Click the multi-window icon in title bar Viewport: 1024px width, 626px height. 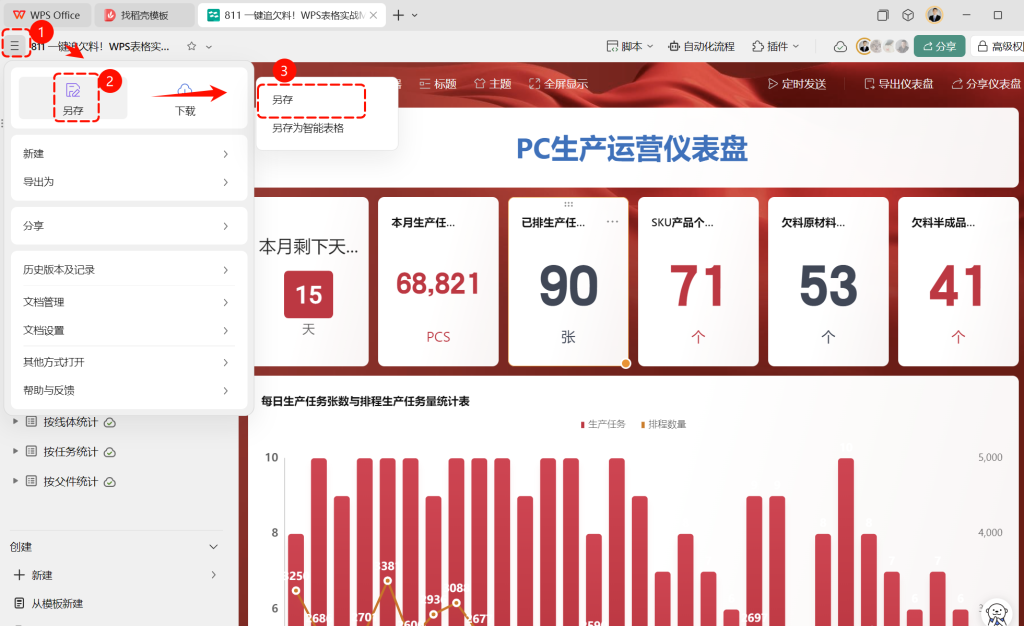coord(882,15)
